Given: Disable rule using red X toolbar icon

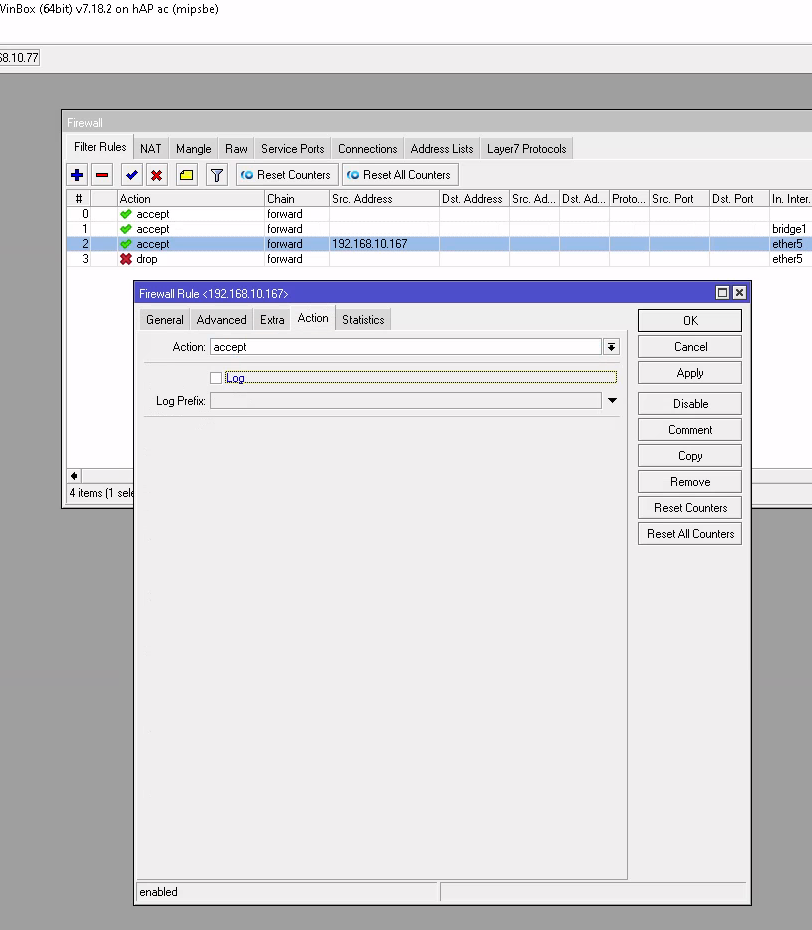Looking at the screenshot, I should 157,175.
